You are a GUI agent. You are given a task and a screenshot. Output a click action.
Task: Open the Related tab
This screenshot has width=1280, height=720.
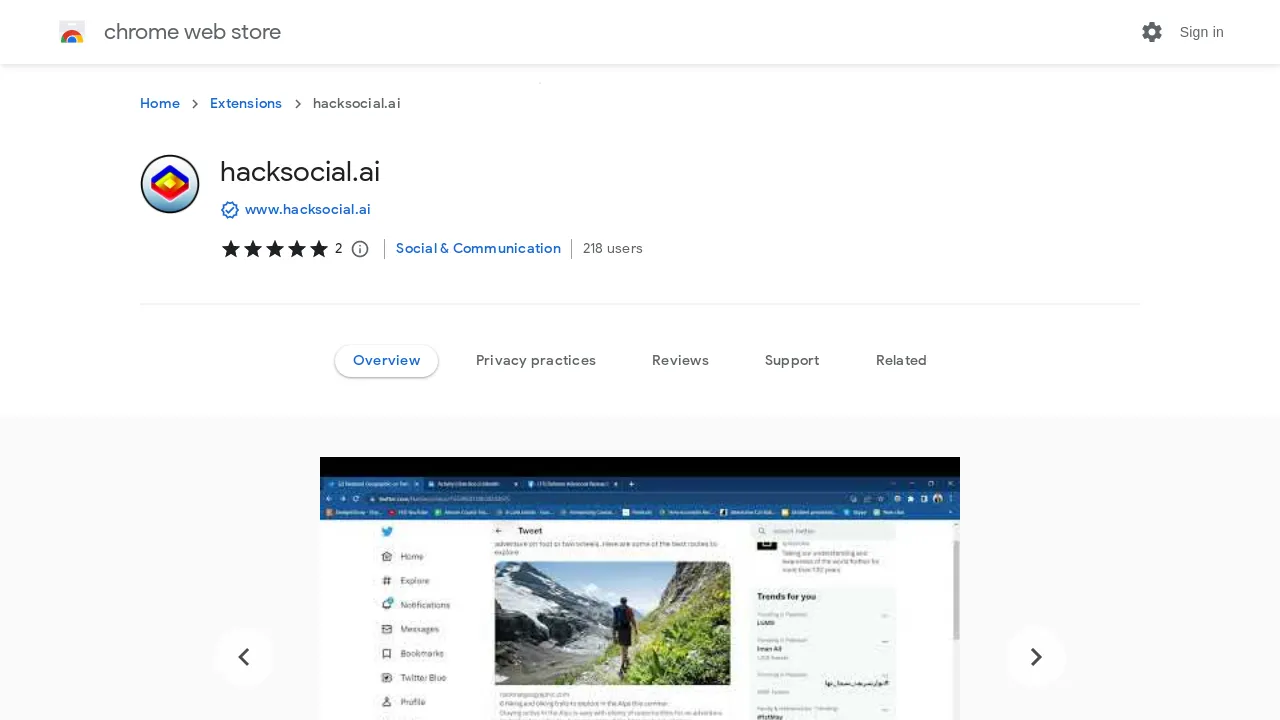901,361
